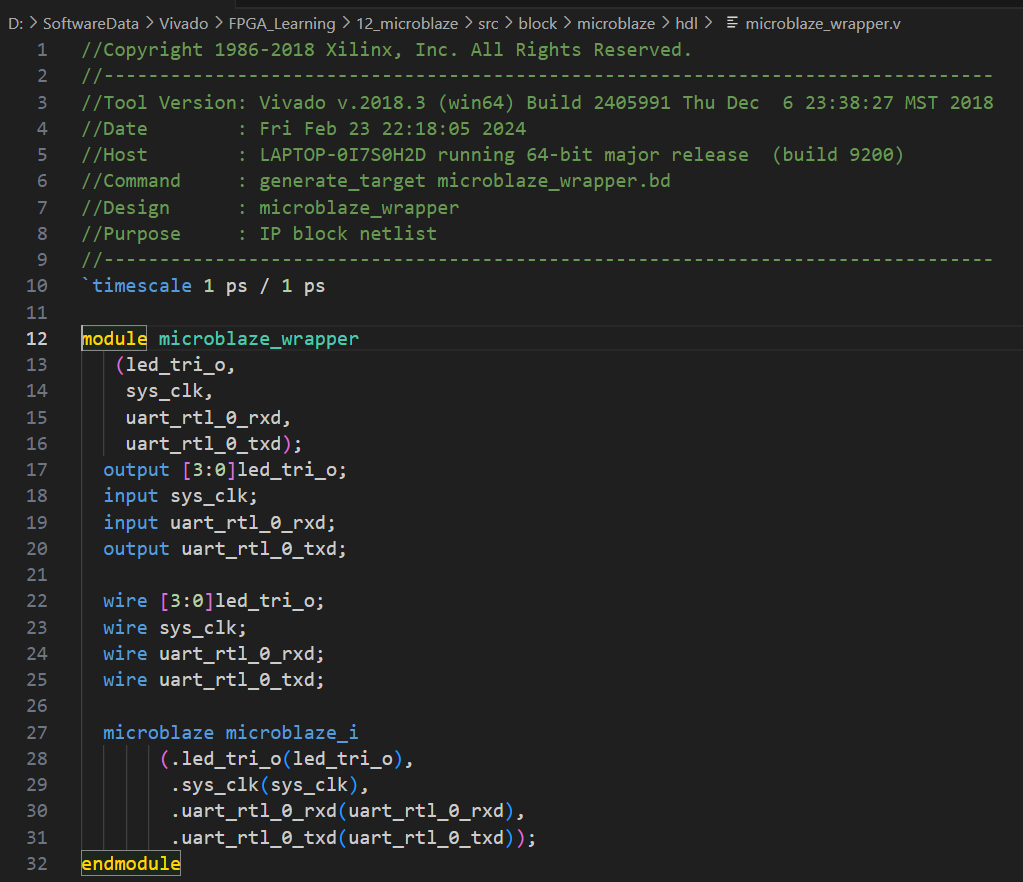Select the block folder in breadcrumbs

click(x=537, y=23)
